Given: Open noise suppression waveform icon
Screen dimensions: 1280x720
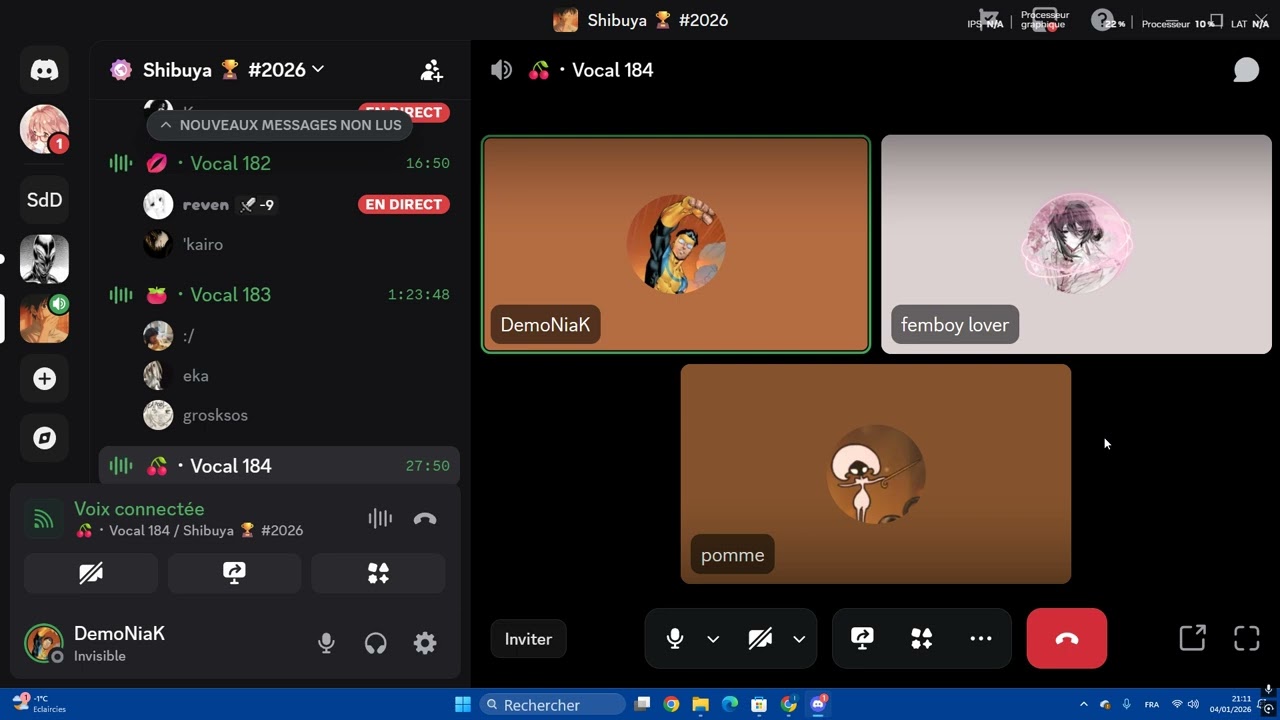Looking at the screenshot, I should click(x=380, y=518).
